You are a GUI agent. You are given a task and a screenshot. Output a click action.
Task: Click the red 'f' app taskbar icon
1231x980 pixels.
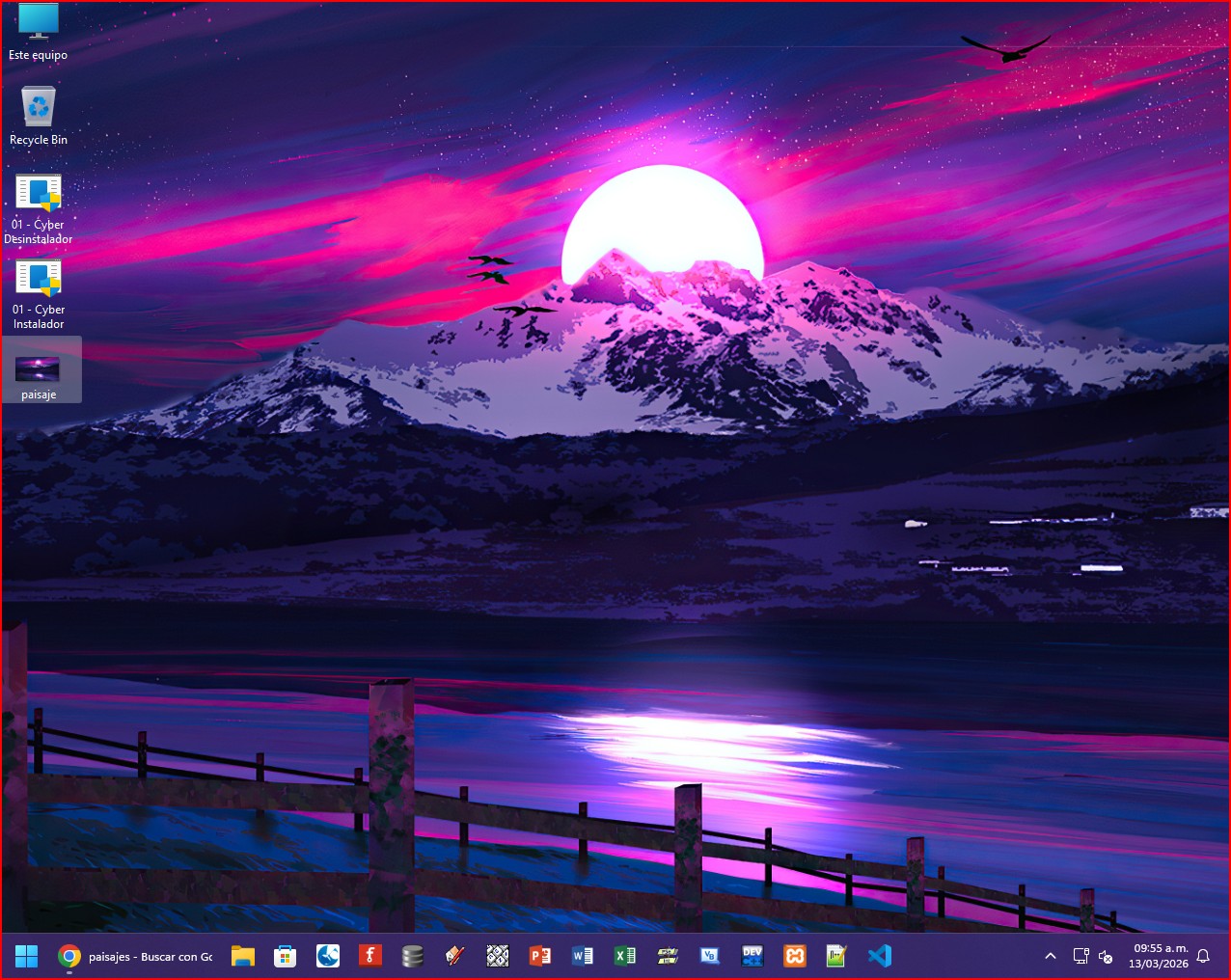click(369, 956)
